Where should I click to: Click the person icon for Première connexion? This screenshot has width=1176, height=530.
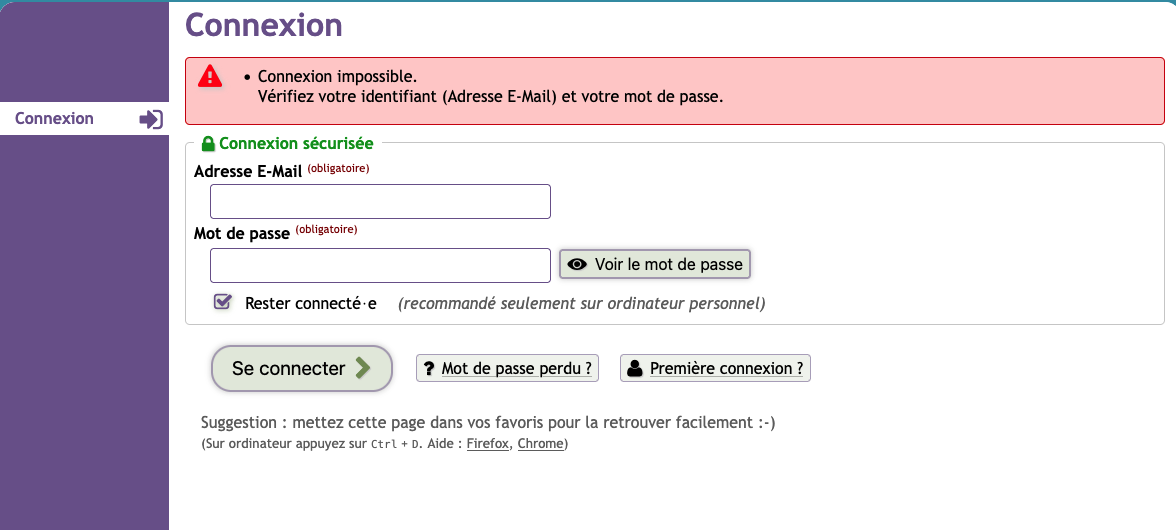634,369
